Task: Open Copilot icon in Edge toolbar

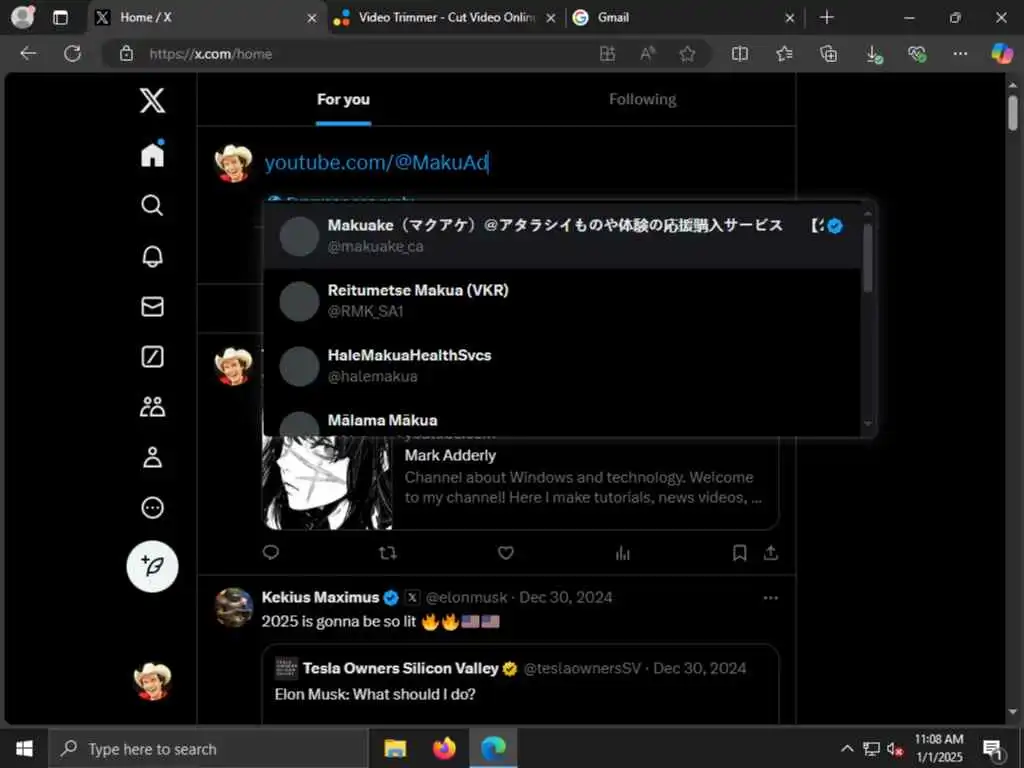Action: (1002, 54)
